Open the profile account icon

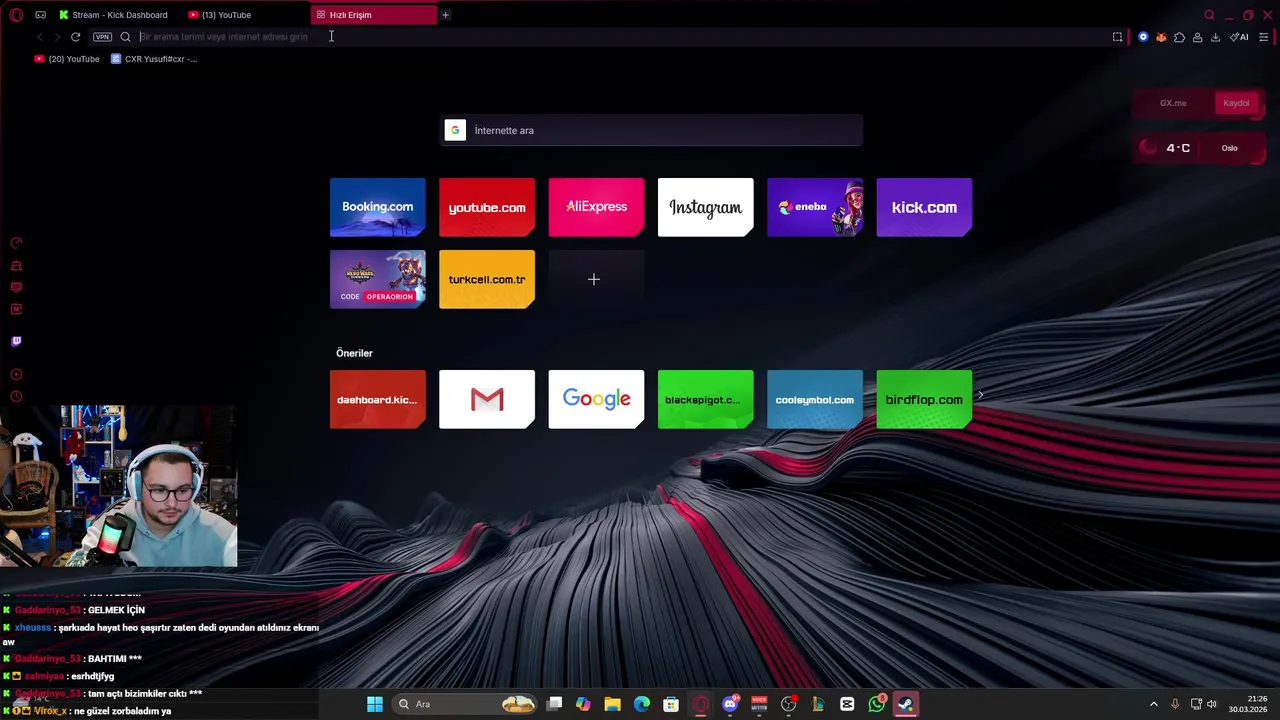pos(1197,37)
